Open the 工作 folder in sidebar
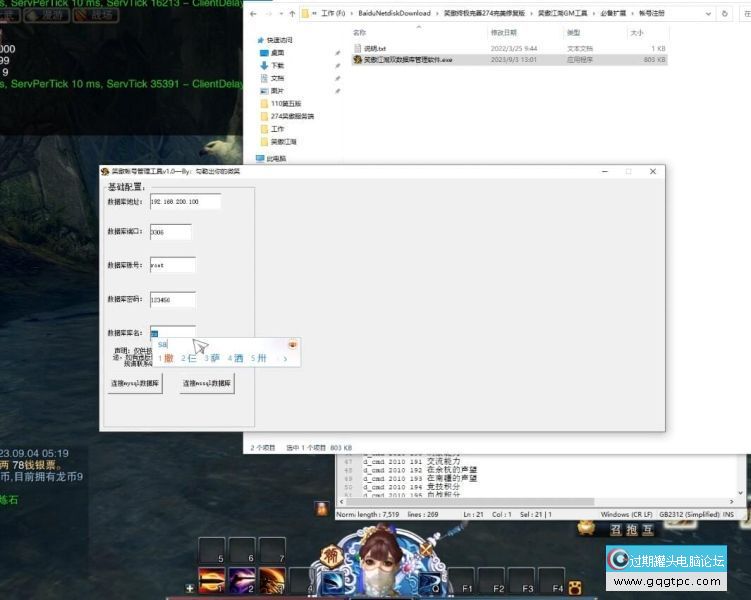The width and height of the screenshot is (751, 600). click(277, 129)
